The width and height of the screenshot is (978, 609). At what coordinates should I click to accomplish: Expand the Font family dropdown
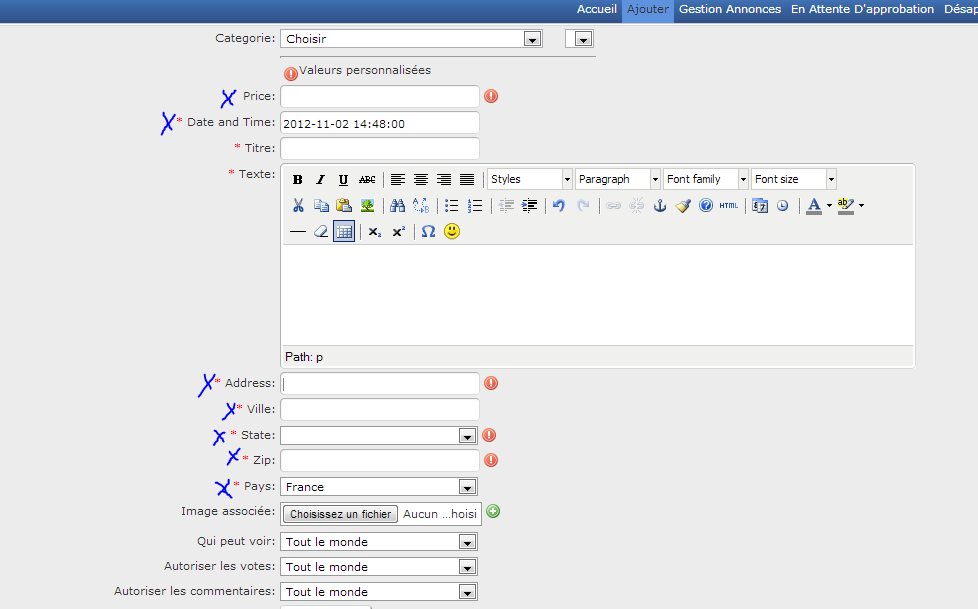pos(706,179)
